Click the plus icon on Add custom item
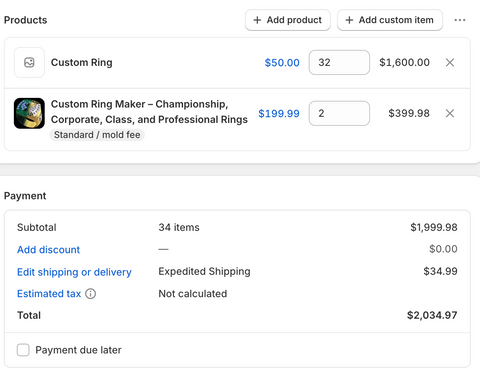This screenshot has width=480, height=370. point(349,20)
